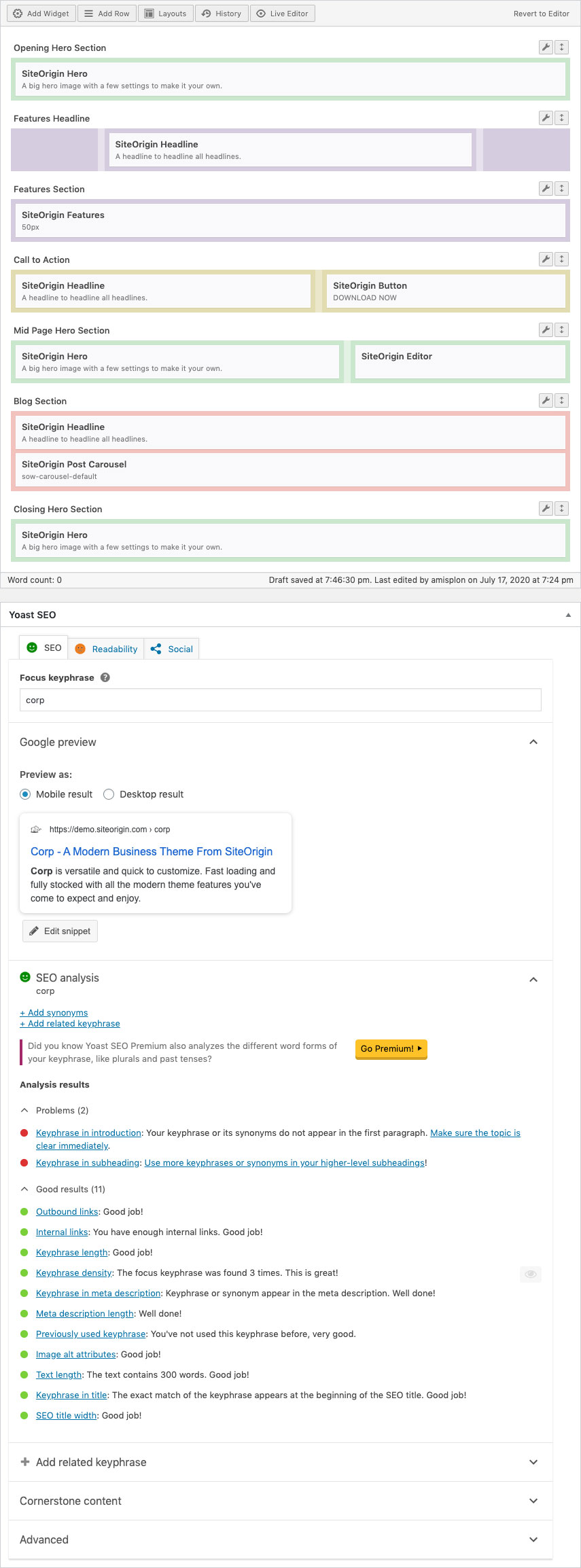The width and height of the screenshot is (581, 1568).
Task: Click the Go Premium! button
Action: point(391,1048)
